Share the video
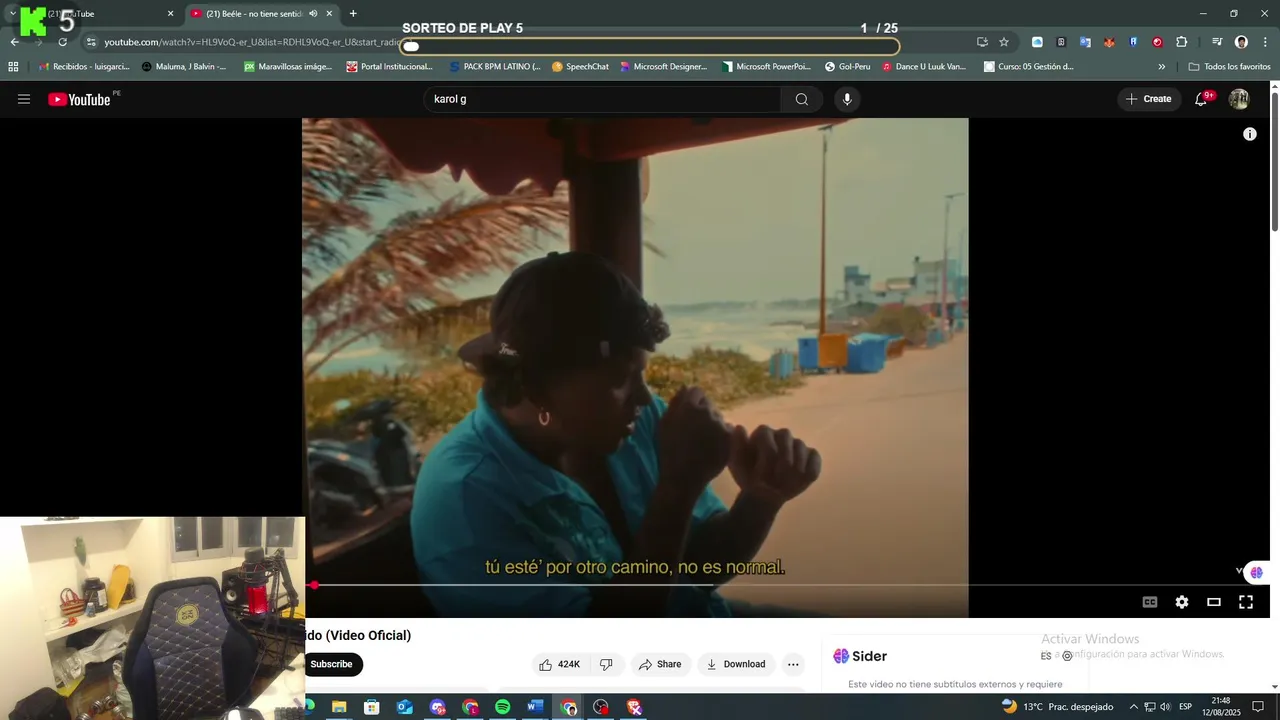Viewport: 1280px width, 720px height. tap(660, 664)
